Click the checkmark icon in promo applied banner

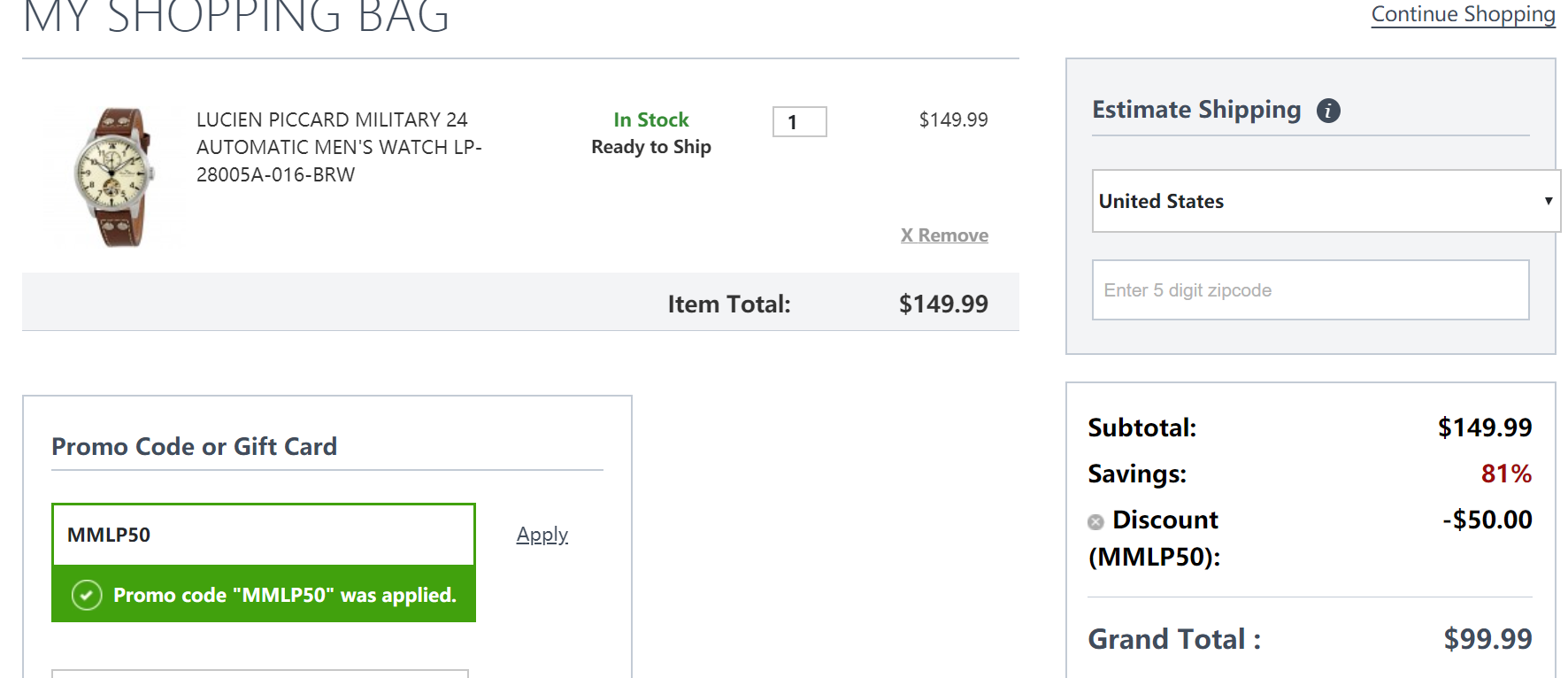coord(87,595)
